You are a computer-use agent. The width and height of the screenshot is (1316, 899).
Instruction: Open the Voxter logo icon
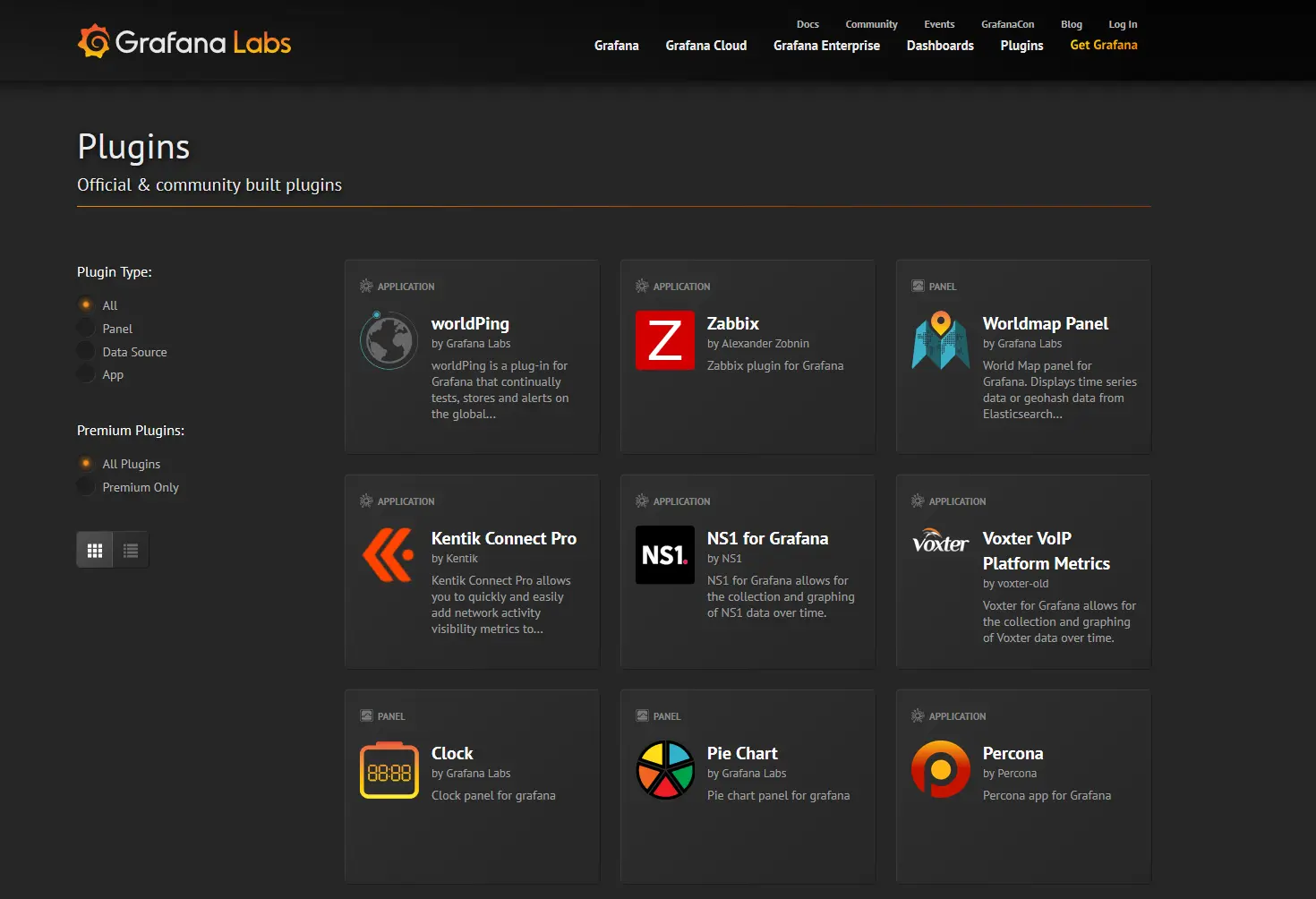click(941, 541)
